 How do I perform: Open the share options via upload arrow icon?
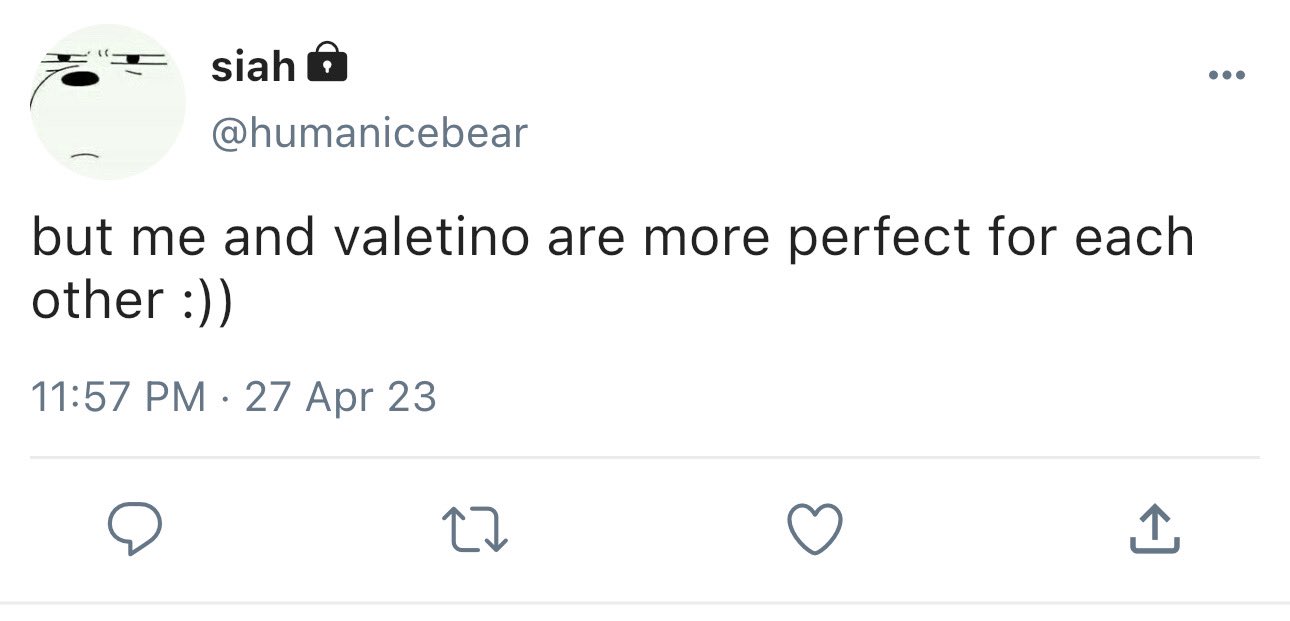[x=1155, y=530]
